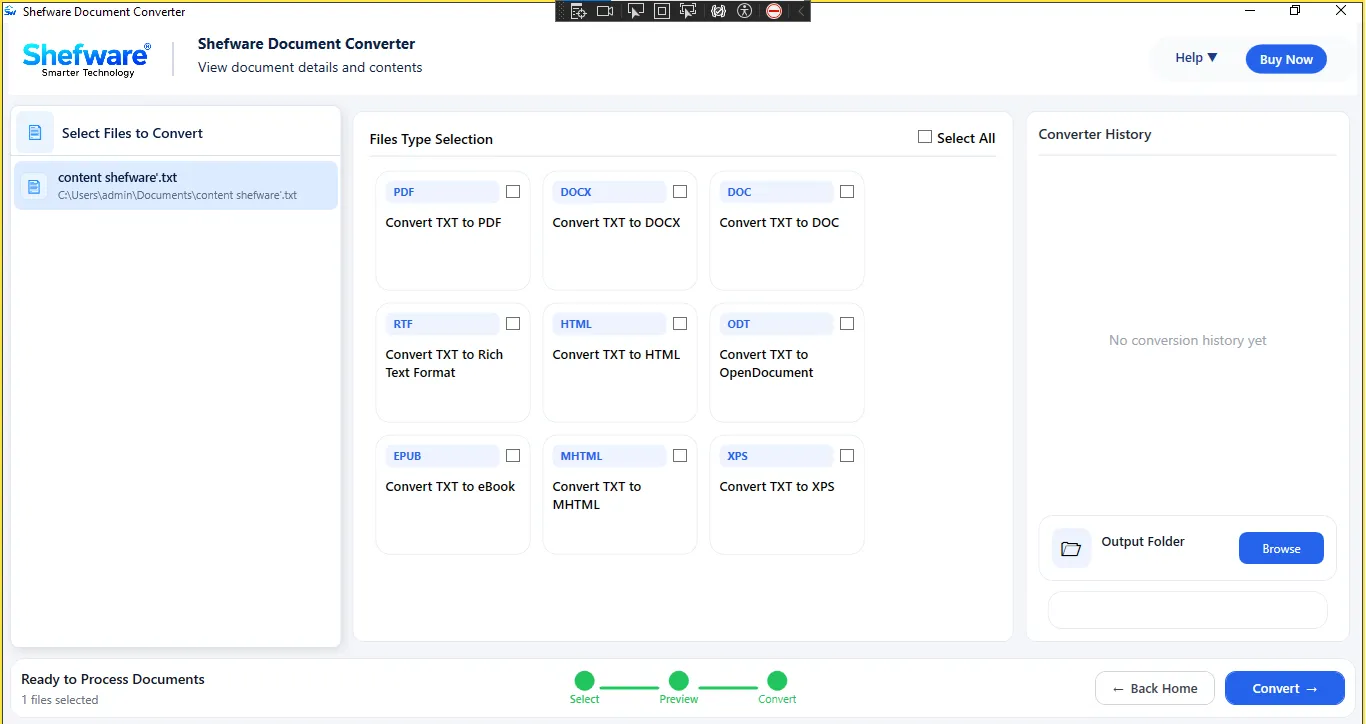Click the ODT format tag label
The width and height of the screenshot is (1366, 724).
tap(776, 324)
